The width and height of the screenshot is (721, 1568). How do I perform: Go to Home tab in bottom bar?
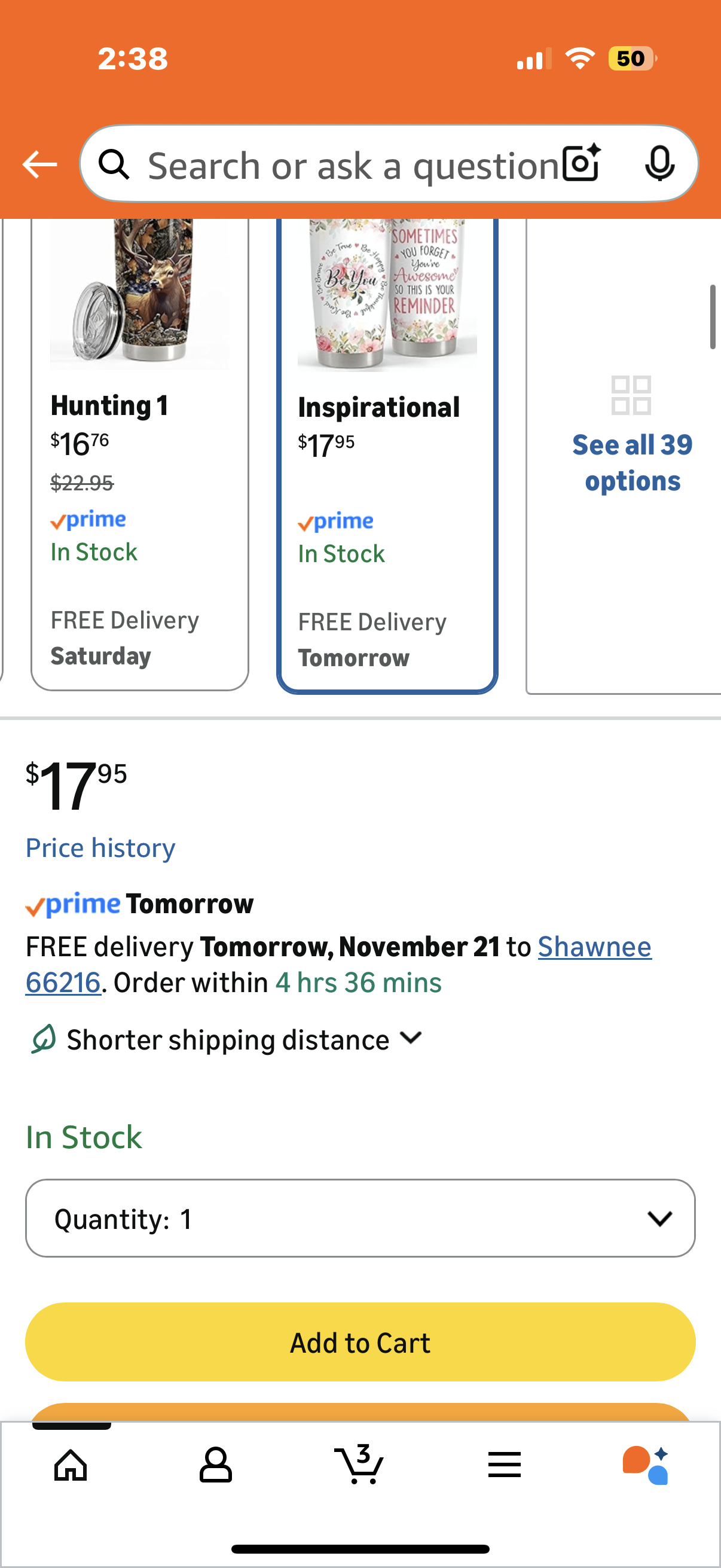[x=71, y=1465]
